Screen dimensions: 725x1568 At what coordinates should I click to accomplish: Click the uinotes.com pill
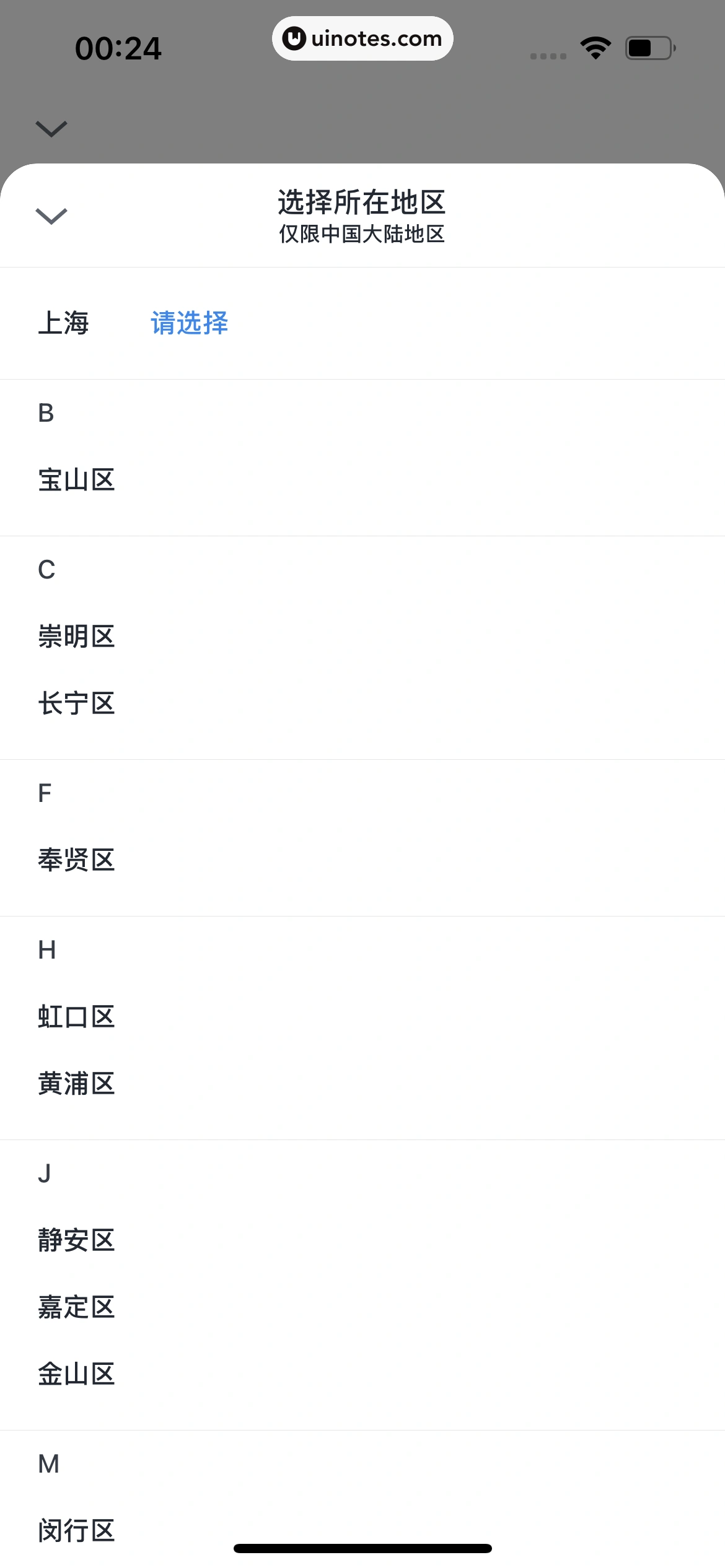(362, 38)
